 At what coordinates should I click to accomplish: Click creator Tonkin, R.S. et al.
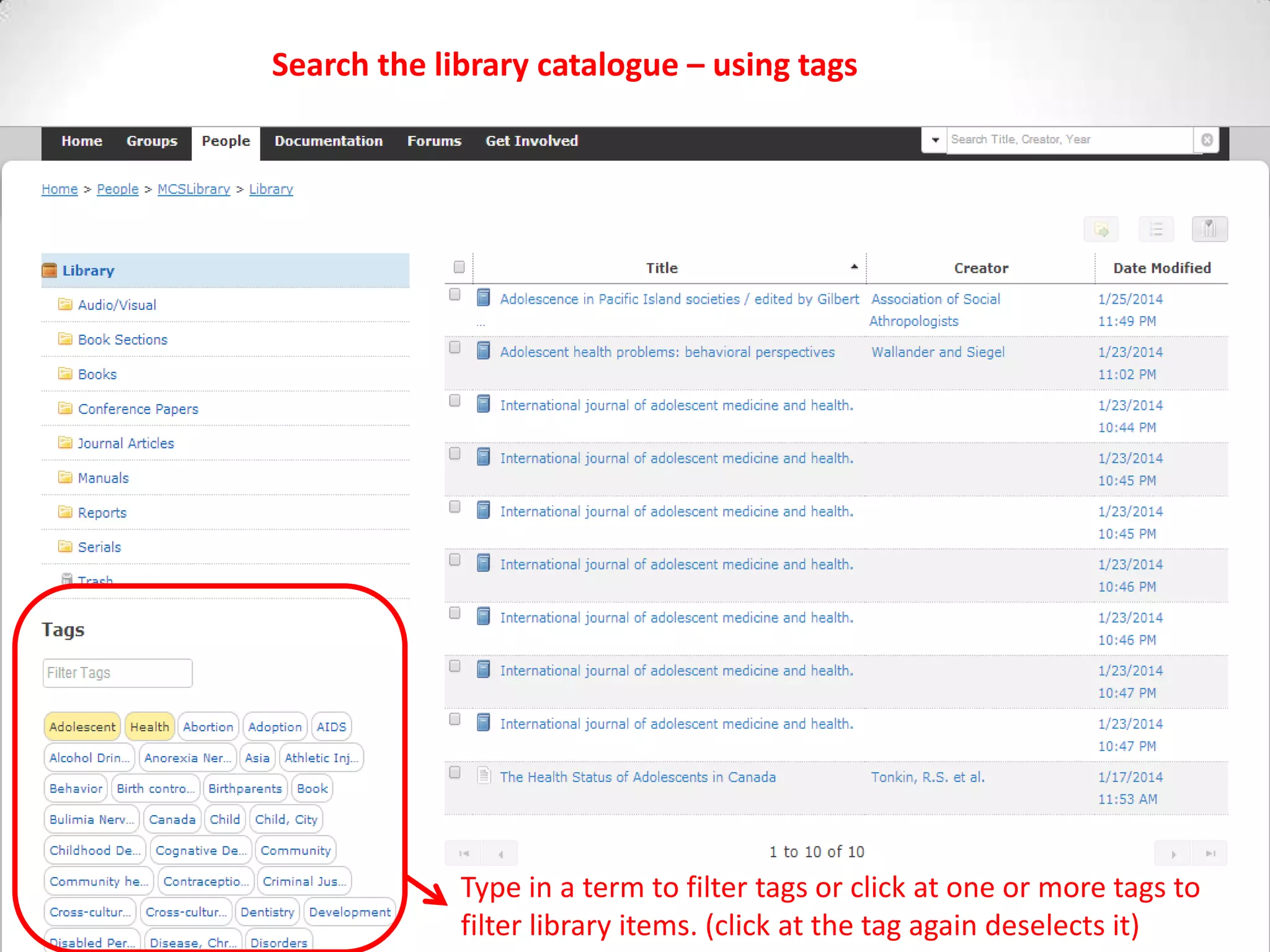pos(928,777)
